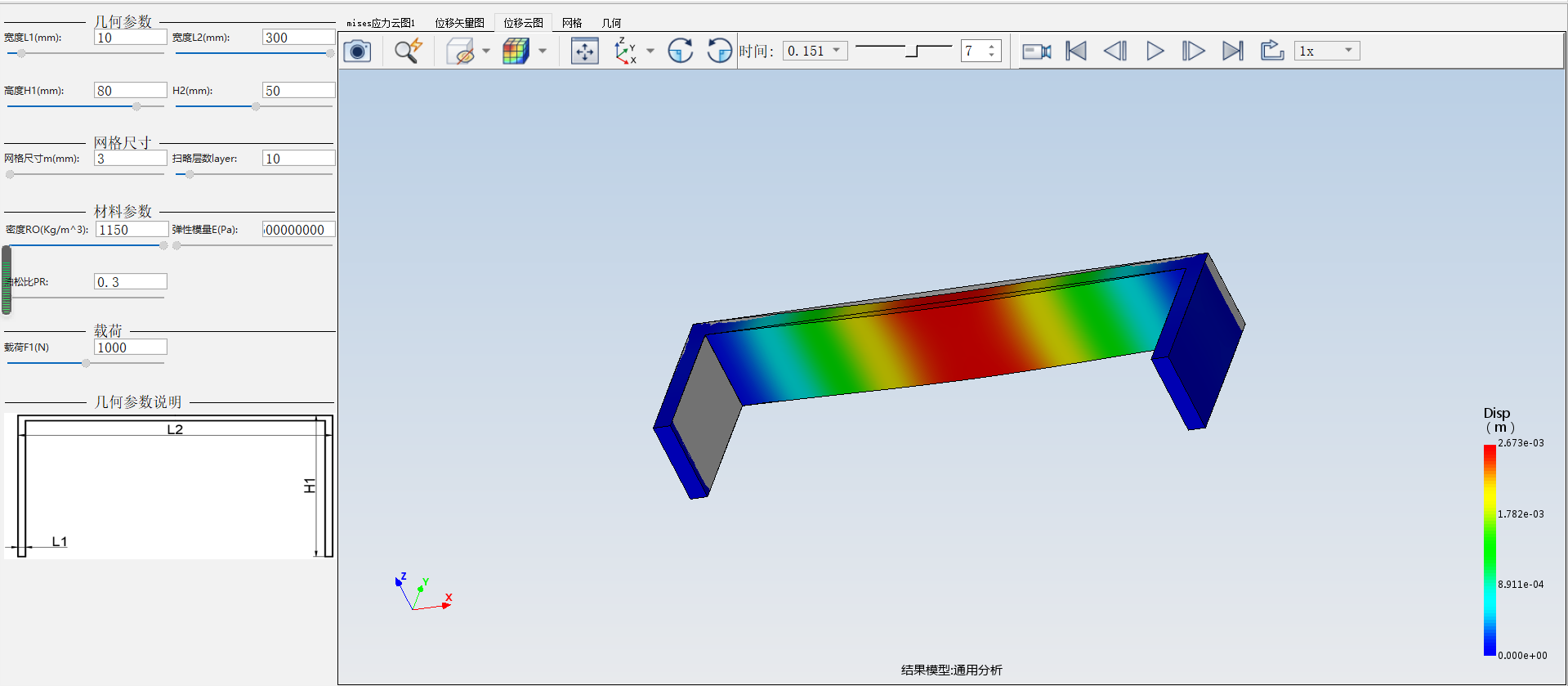The image size is (1568, 686).
Task: Click the frame number field showing 7
Action: click(974, 51)
